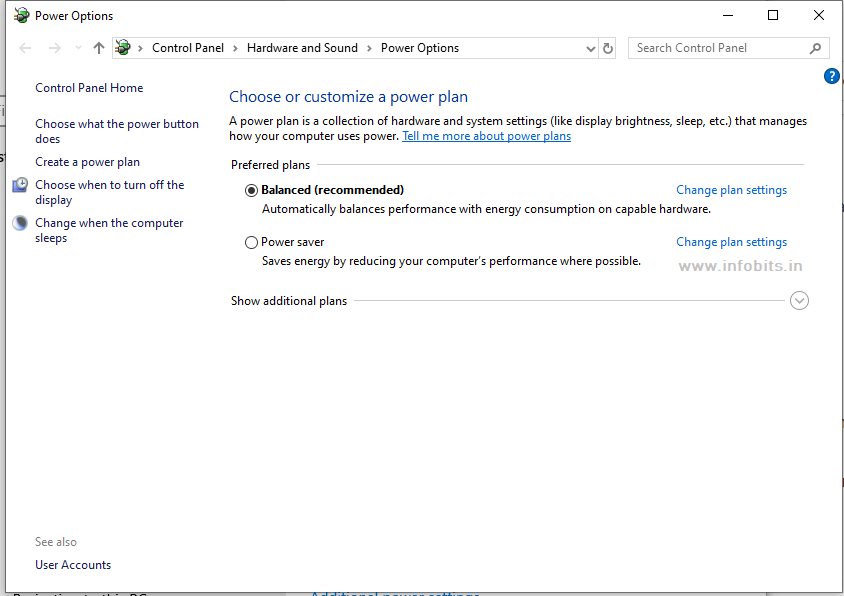Screen dimensions: 844x596
Task: Open Help with the question mark icon
Action: tap(831, 76)
